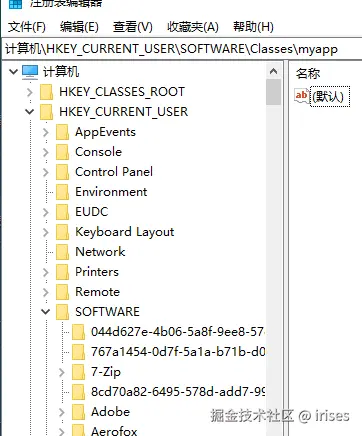
Task: Click the string value ab icon
Action: coord(302,96)
